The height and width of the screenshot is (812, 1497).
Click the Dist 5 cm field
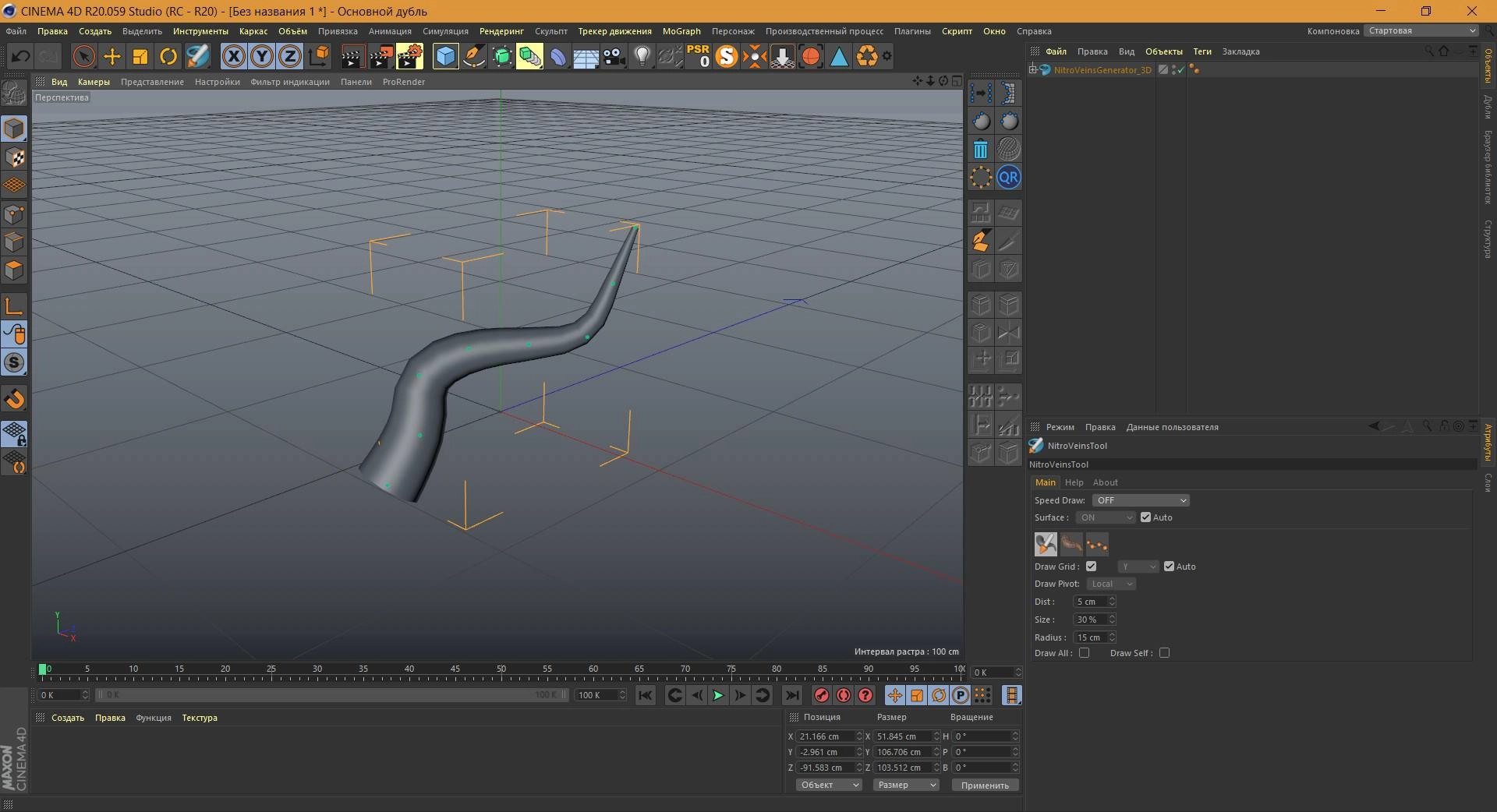[1091, 602]
